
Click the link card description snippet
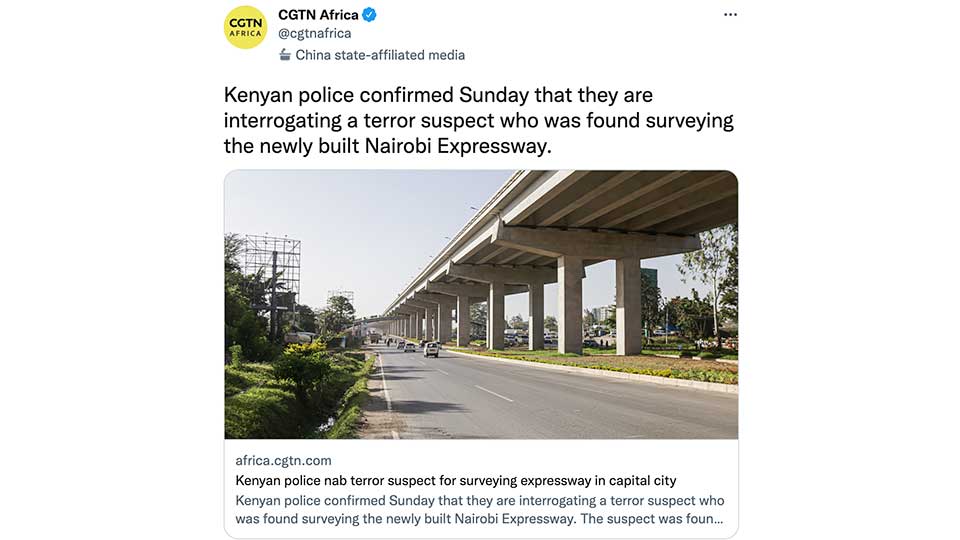480,509
